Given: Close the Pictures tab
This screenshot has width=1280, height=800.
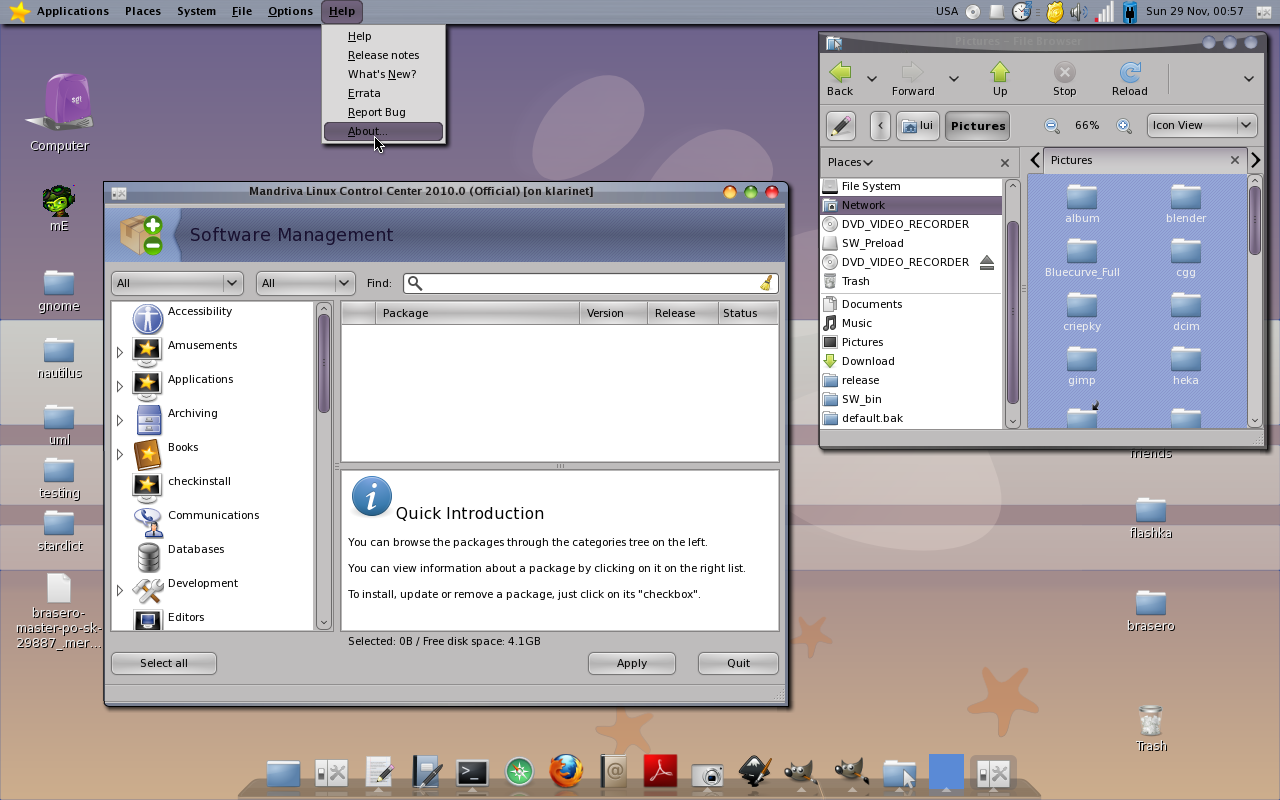Looking at the screenshot, I should (1234, 160).
